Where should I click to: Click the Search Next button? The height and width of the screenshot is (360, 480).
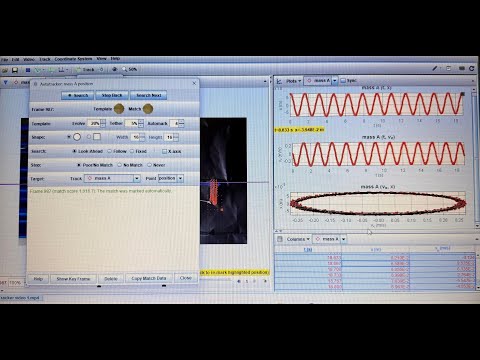(x=148, y=95)
